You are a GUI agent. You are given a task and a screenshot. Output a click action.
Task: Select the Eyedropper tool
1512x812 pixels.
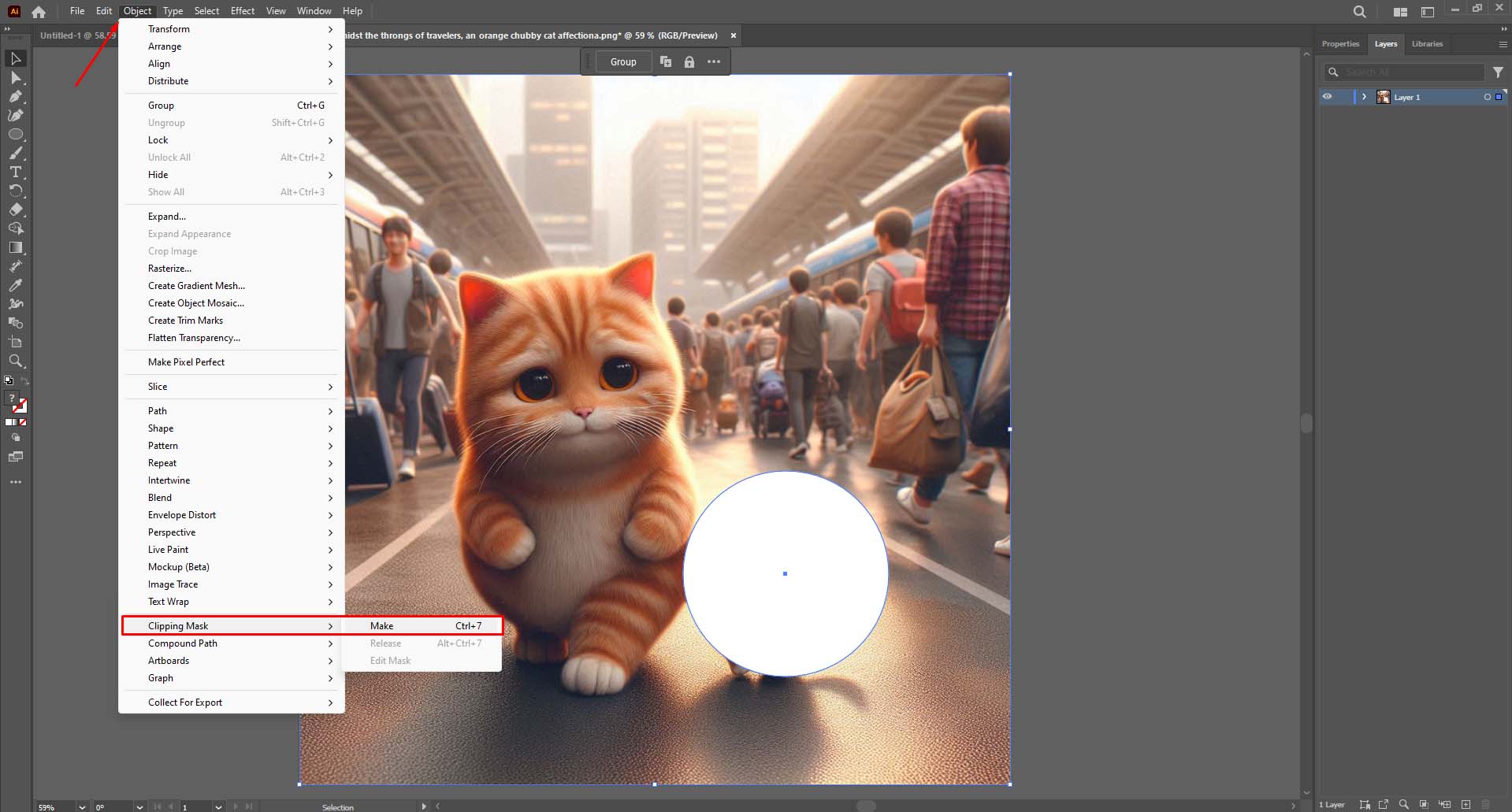[16, 287]
